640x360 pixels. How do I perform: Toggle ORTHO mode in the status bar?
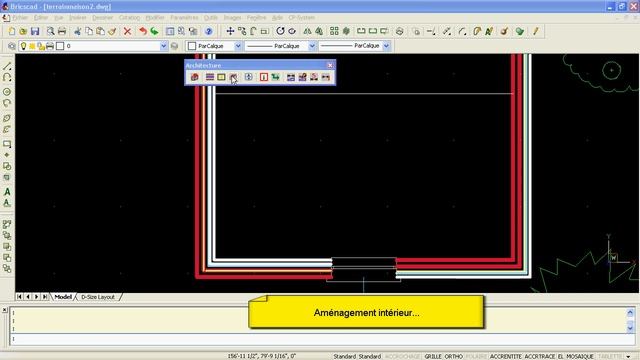point(453,356)
